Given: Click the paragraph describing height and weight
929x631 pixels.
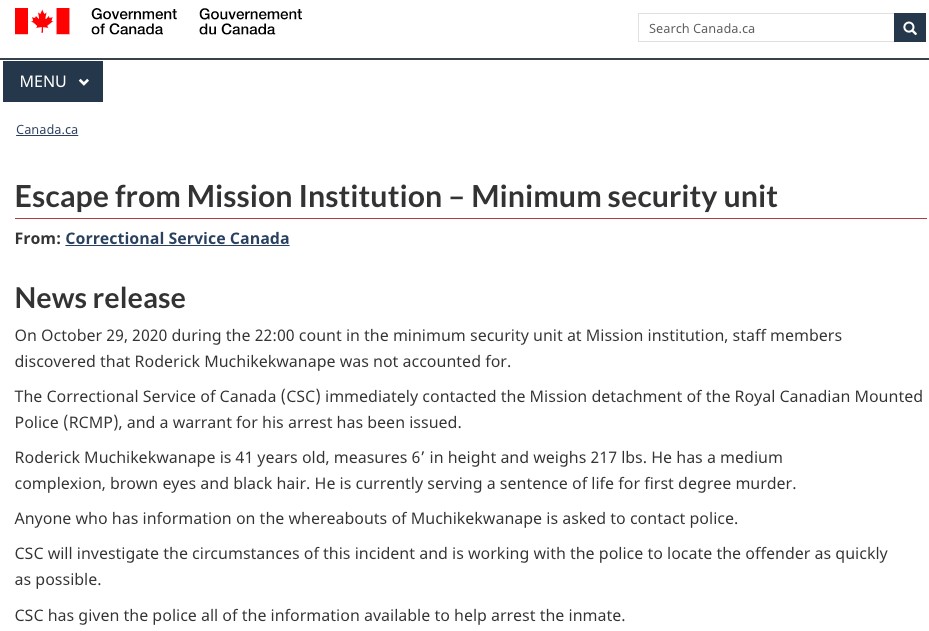Looking at the screenshot, I should [405, 470].
